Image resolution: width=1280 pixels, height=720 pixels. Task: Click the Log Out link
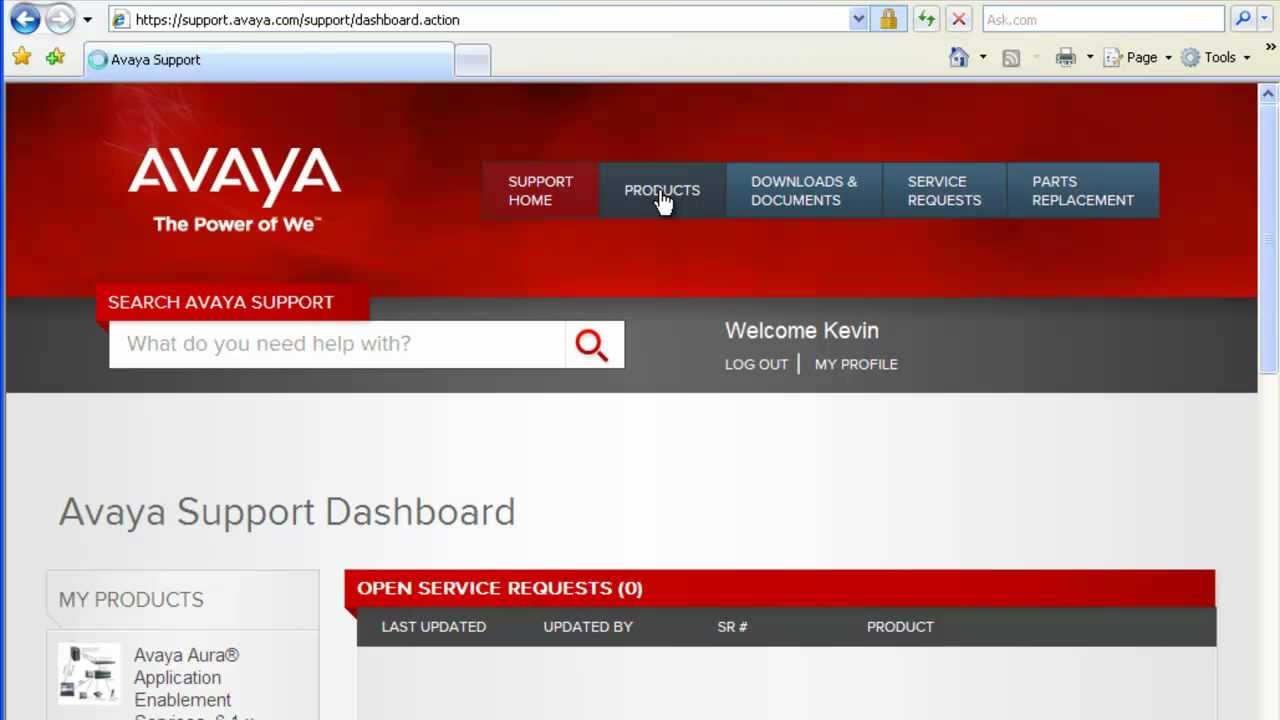(756, 364)
